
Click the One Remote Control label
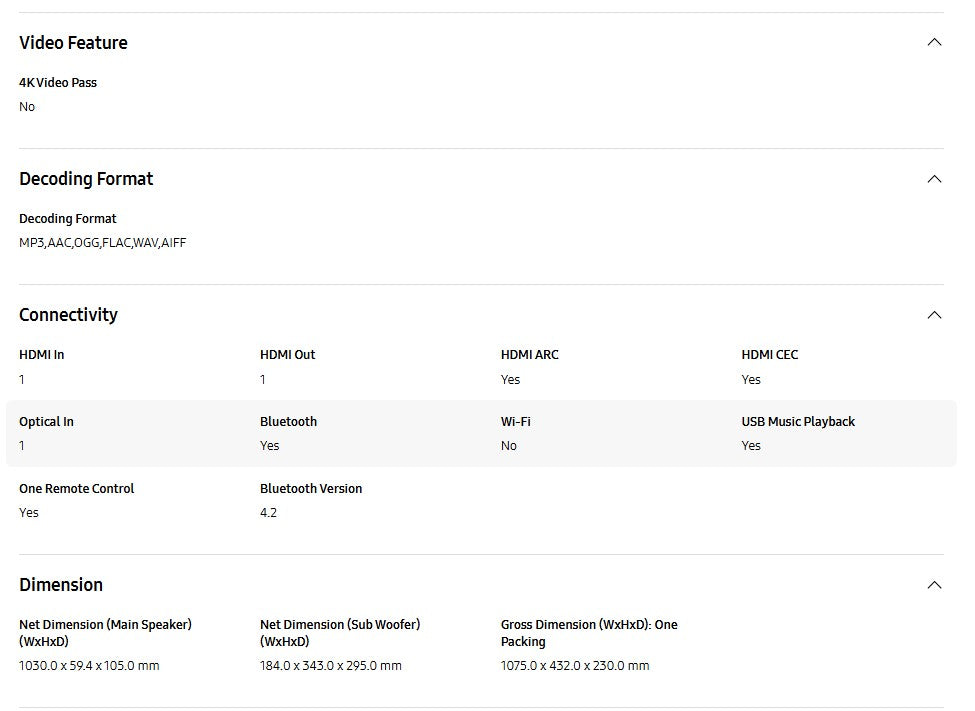tap(76, 489)
